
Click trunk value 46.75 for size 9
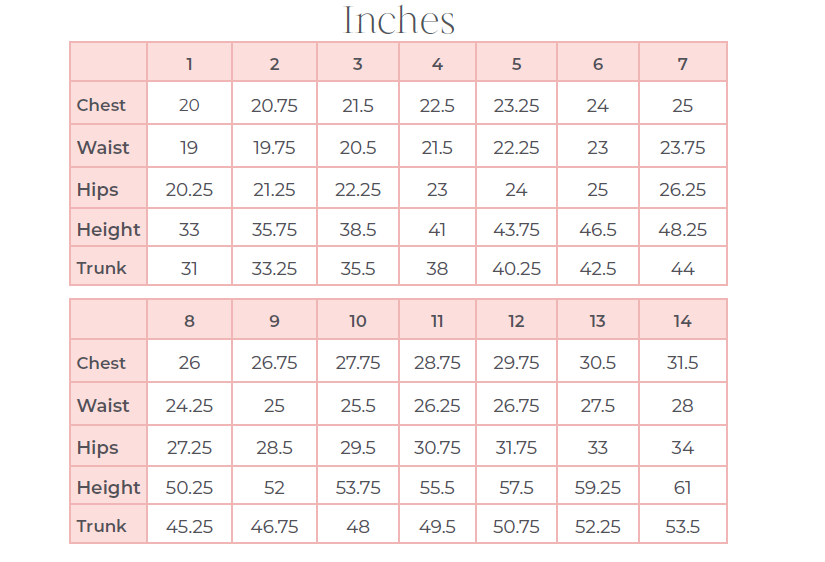[274, 527]
